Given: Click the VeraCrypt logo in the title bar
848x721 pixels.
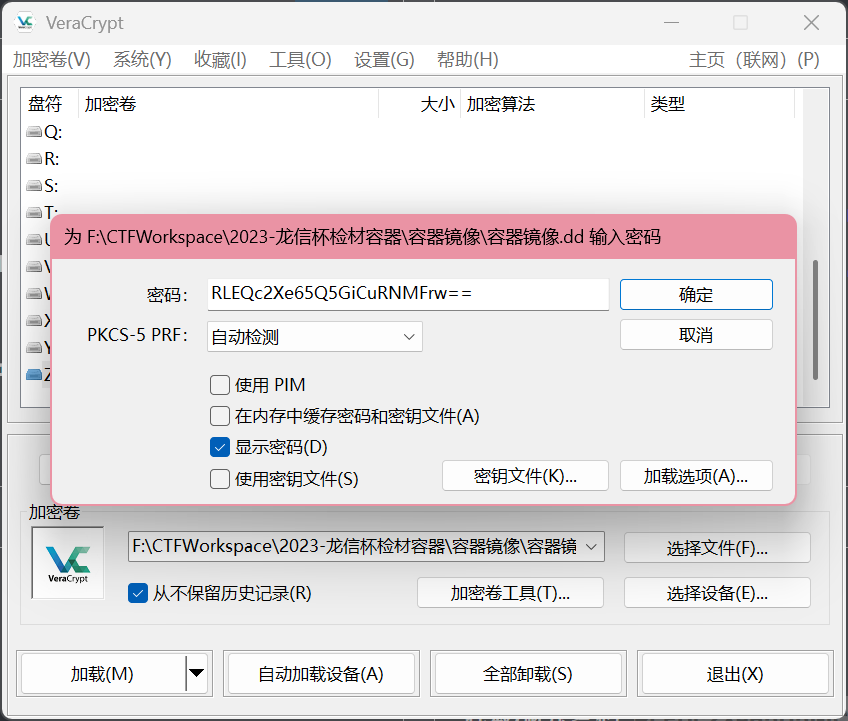Looking at the screenshot, I should coord(25,23).
